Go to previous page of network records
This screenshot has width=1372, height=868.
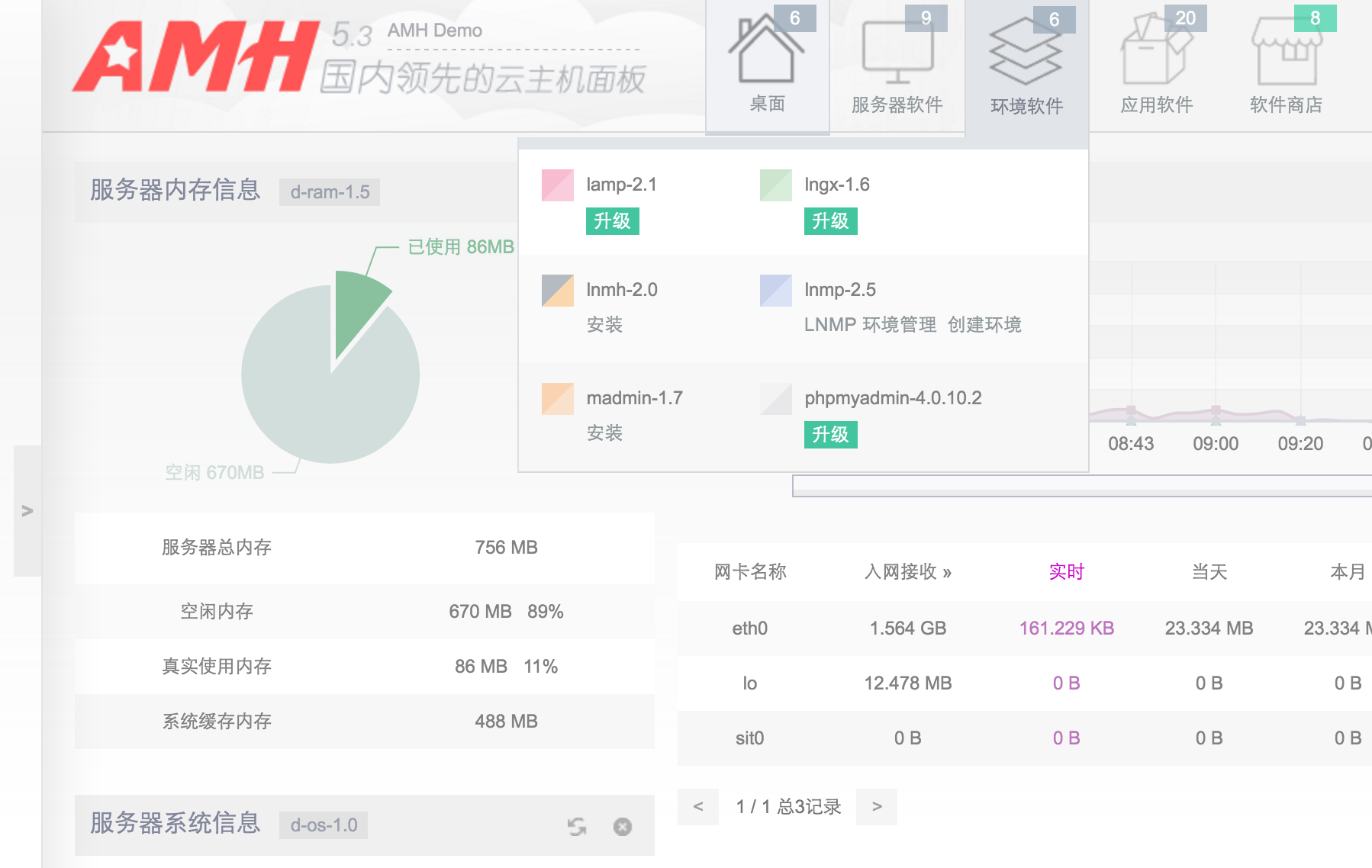pos(697,806)
